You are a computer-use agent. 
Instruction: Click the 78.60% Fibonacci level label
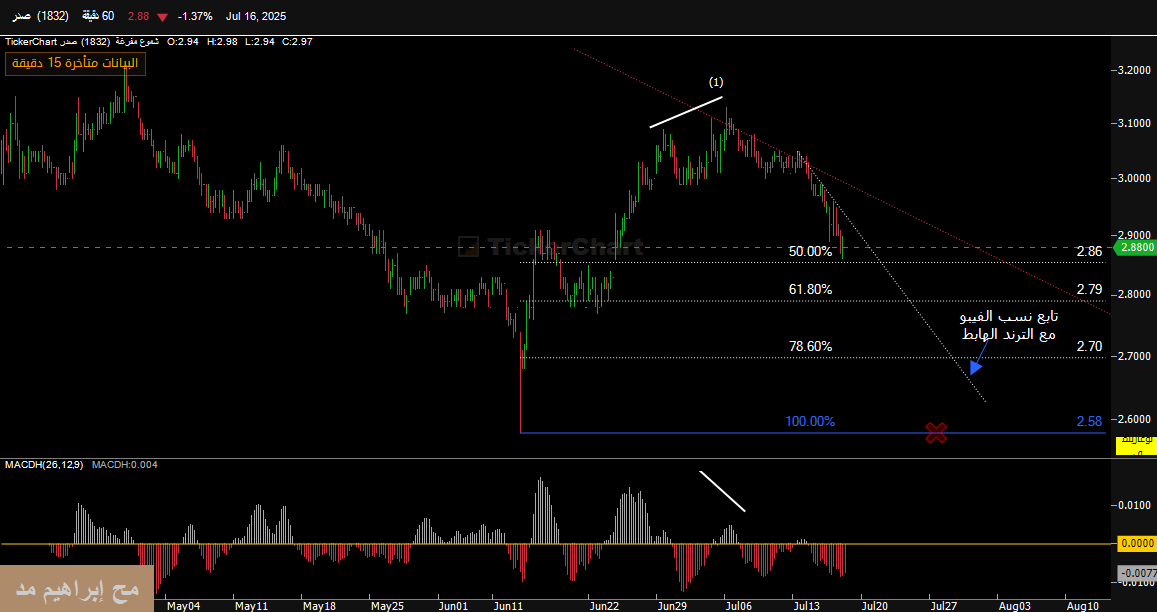[810, 346]
